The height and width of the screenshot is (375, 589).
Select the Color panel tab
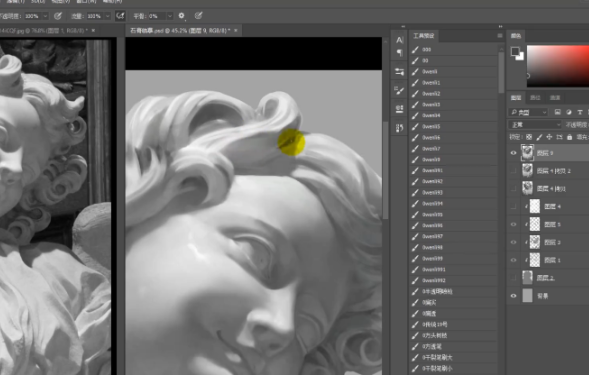click(516, 36)
